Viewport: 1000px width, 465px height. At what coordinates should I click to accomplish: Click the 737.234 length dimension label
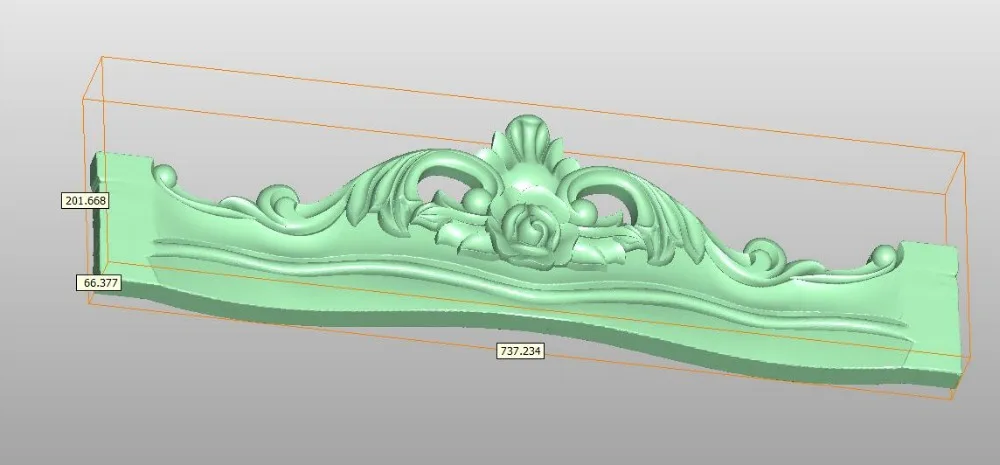click(x=520, y=350)
